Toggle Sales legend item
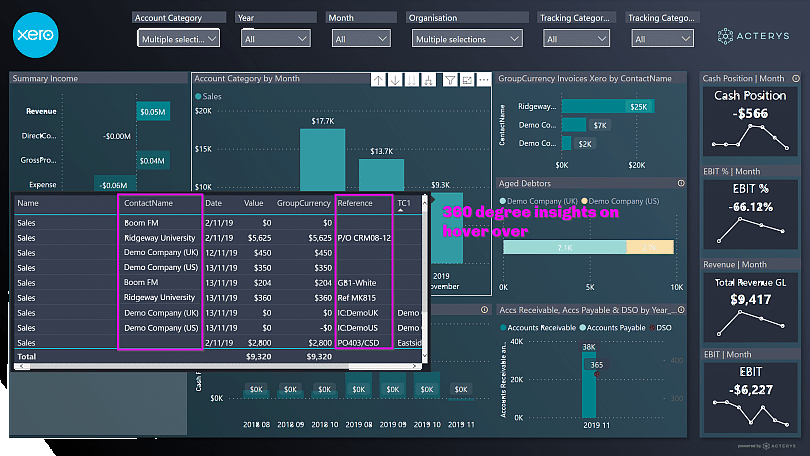810x456 pixels. click(x=208, y=97)
